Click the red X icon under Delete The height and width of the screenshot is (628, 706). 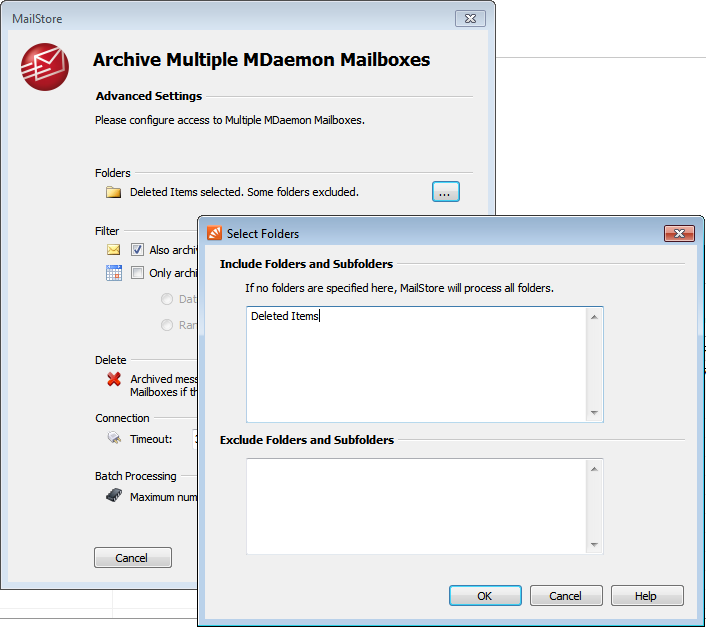[114, 379]
